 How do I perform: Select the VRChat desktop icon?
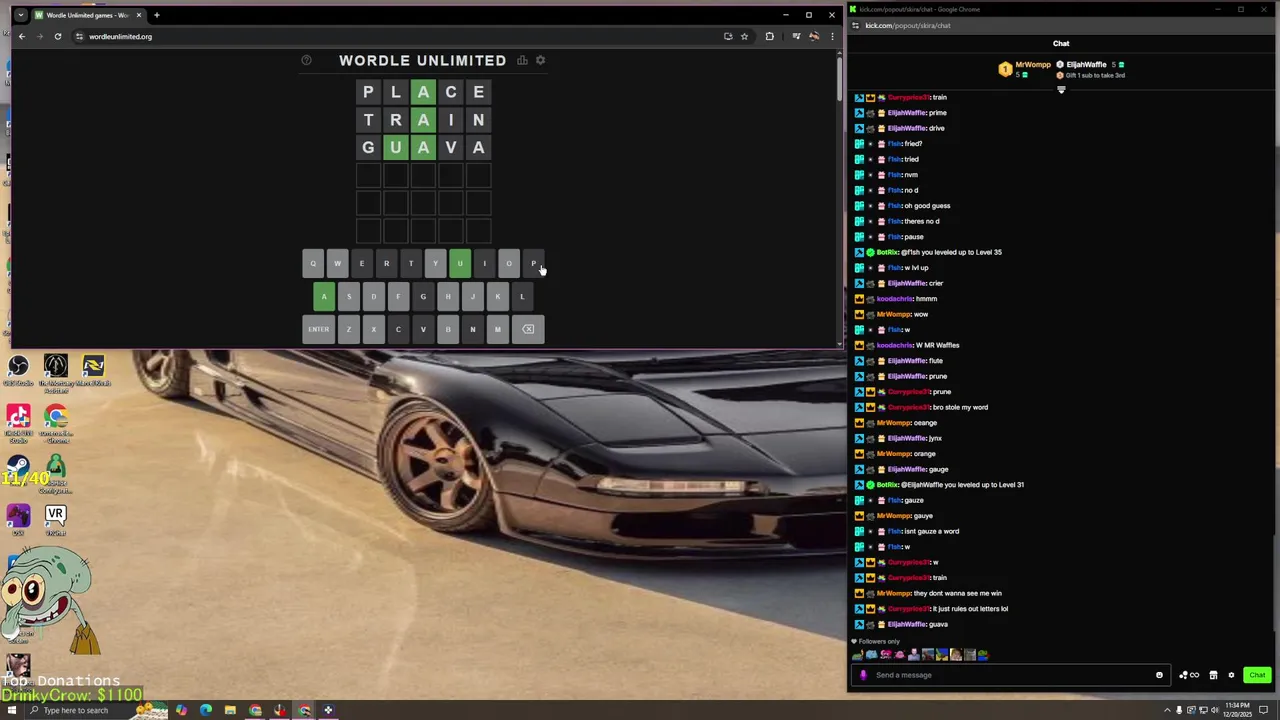tap(55, 520)
